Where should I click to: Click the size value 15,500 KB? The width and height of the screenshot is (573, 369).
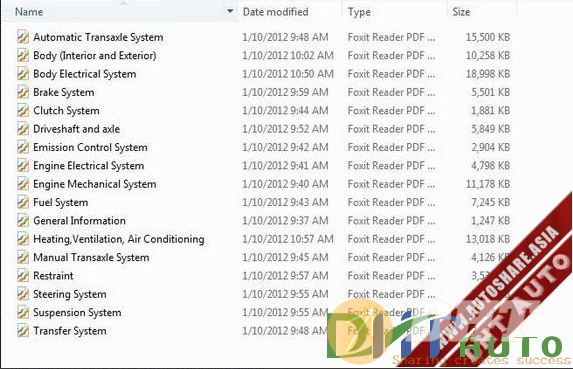(x=488, y=37)
